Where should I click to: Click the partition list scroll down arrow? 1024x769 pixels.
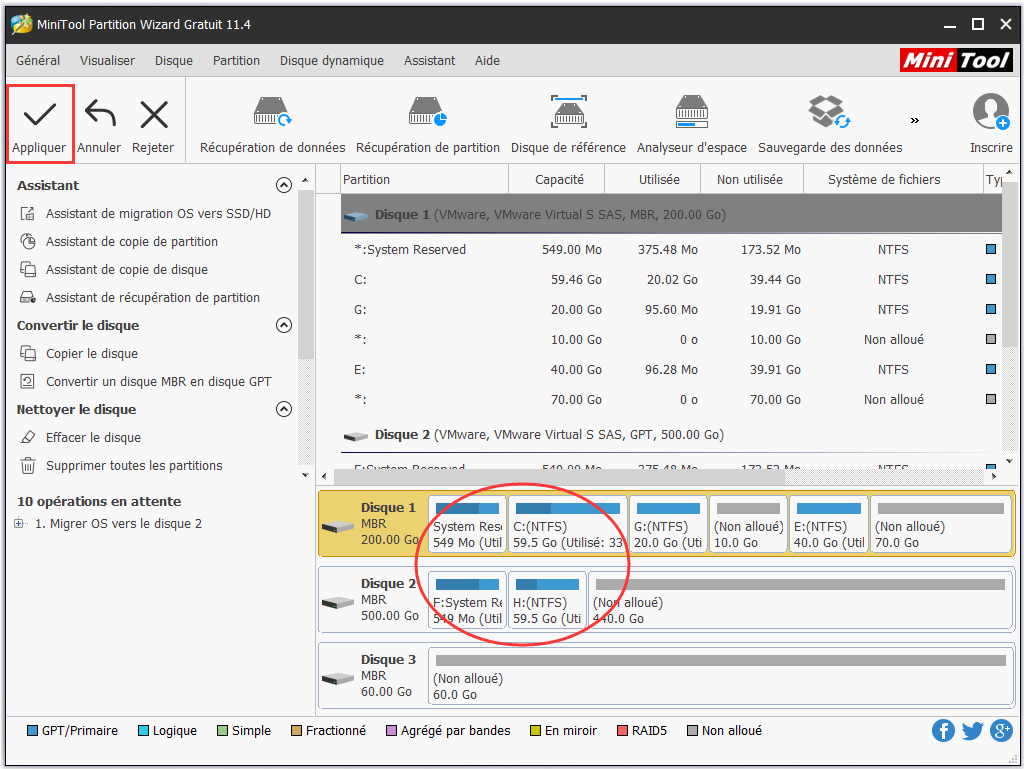click(1009, 462)
